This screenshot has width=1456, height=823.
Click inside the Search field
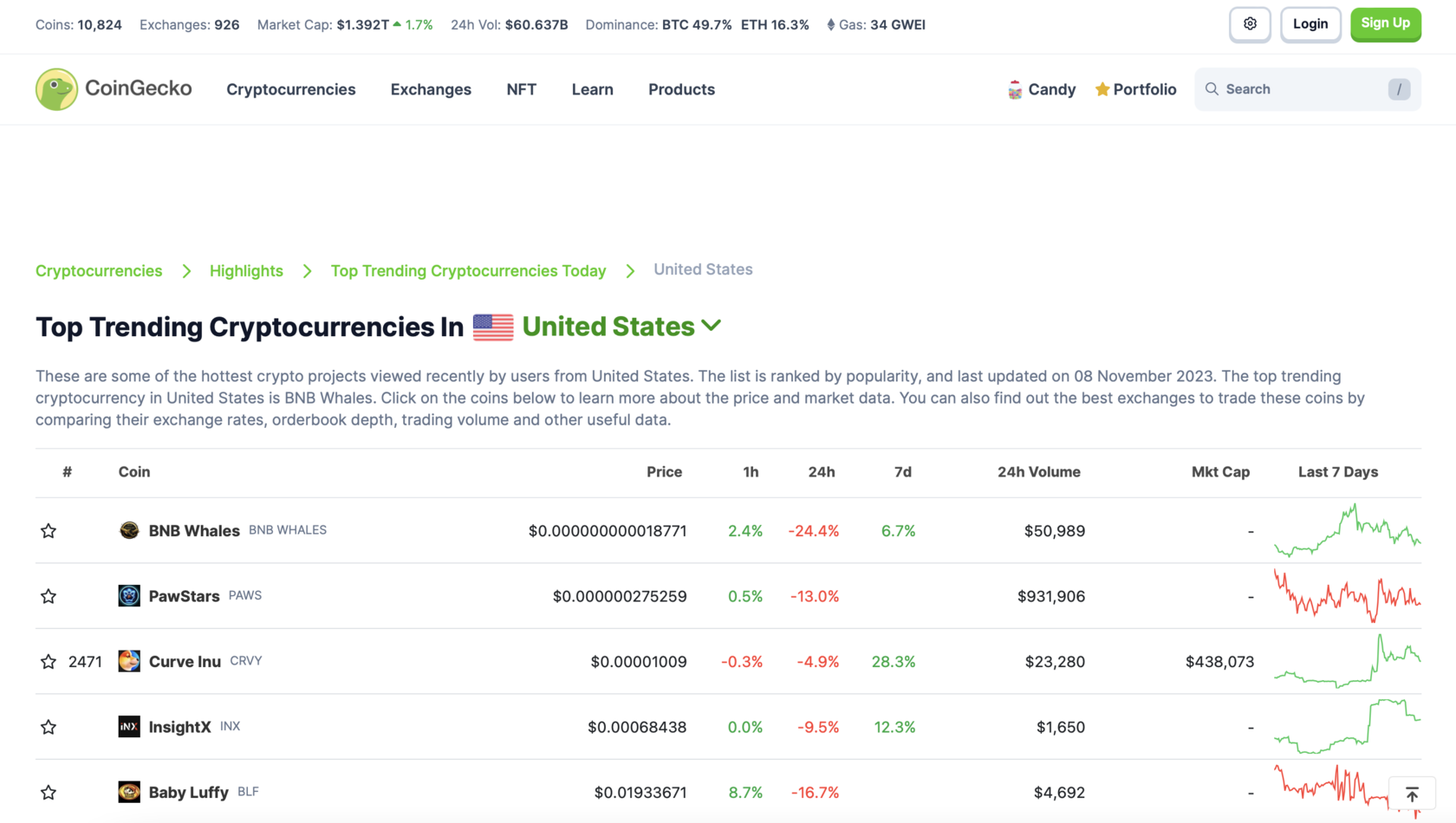point(1291,89)
